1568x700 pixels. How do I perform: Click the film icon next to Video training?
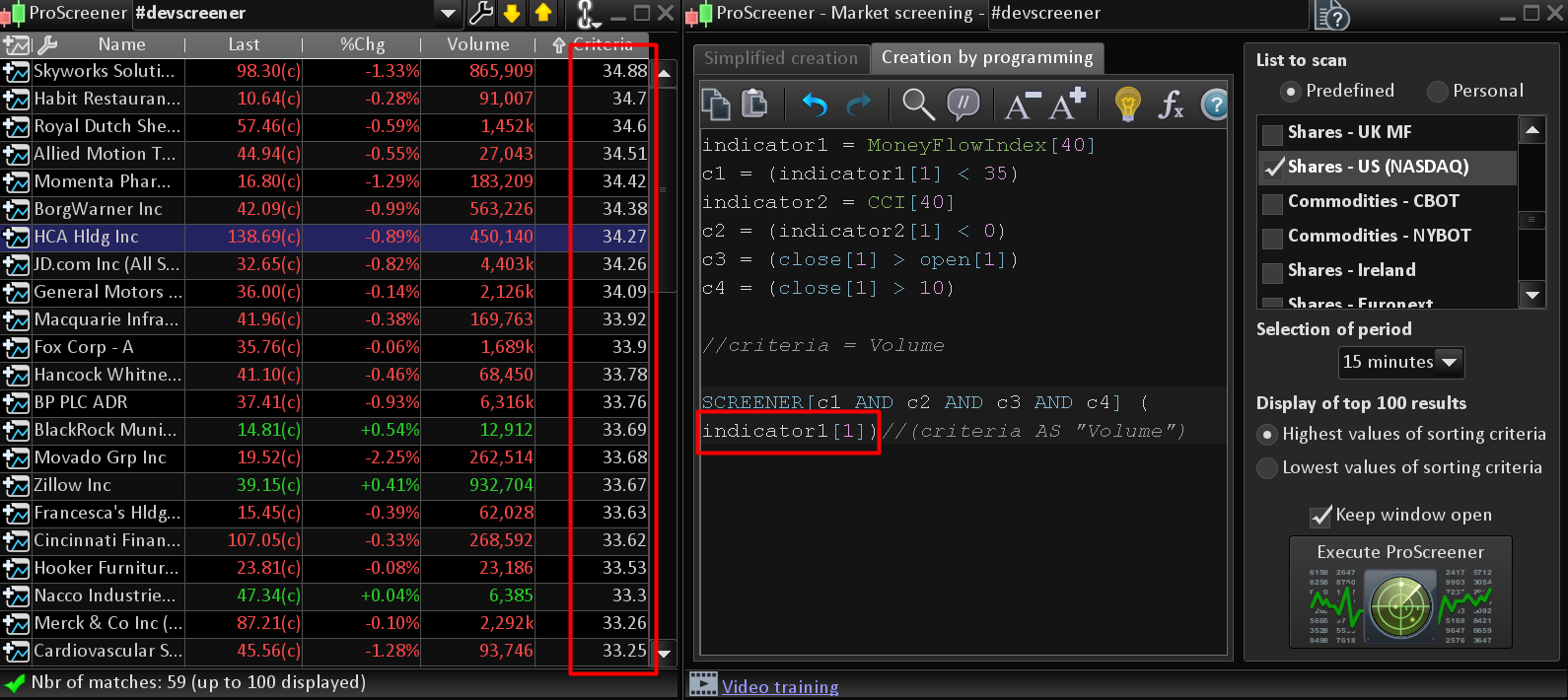pyautogui.click(x=703, y=684)
